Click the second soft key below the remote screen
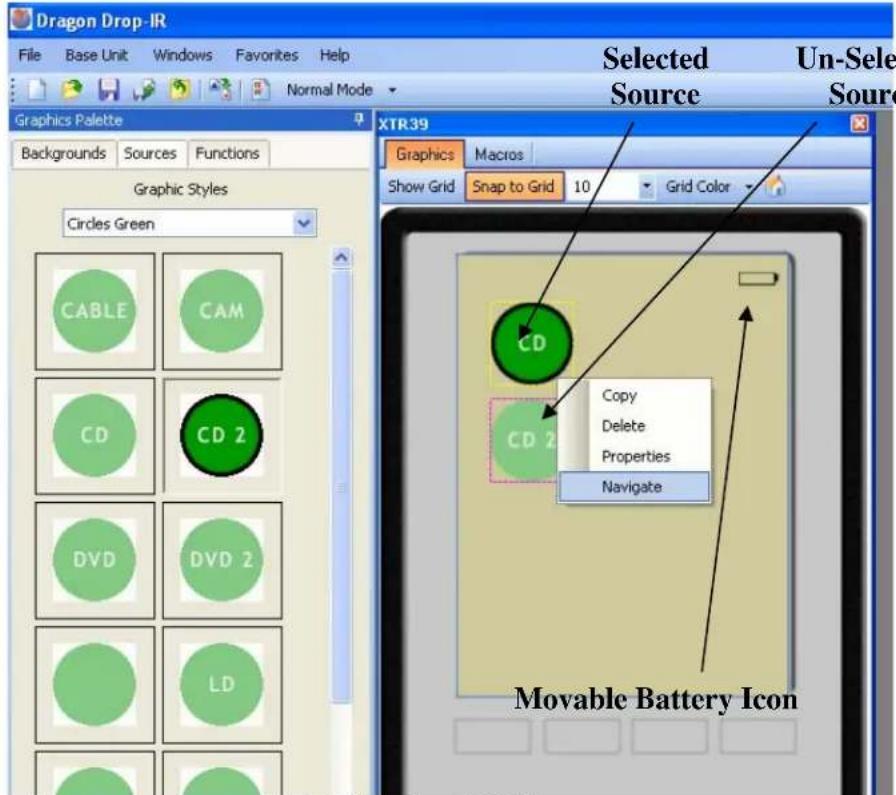 coord(581,736)
